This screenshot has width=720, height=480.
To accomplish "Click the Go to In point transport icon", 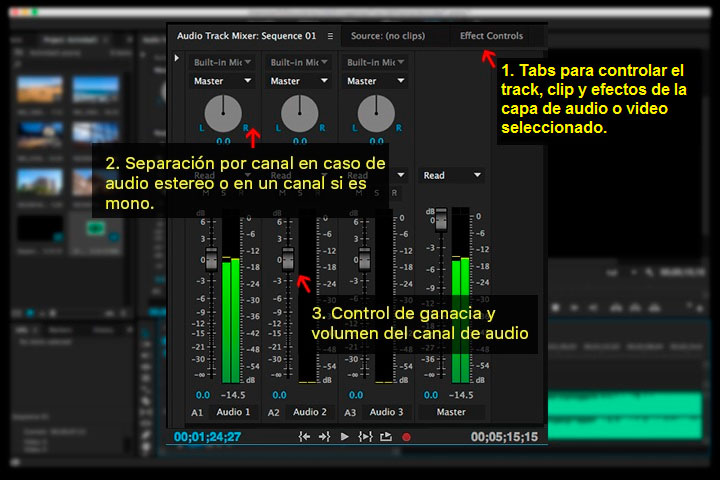I will pyautogui.click(x=304, y=437).
